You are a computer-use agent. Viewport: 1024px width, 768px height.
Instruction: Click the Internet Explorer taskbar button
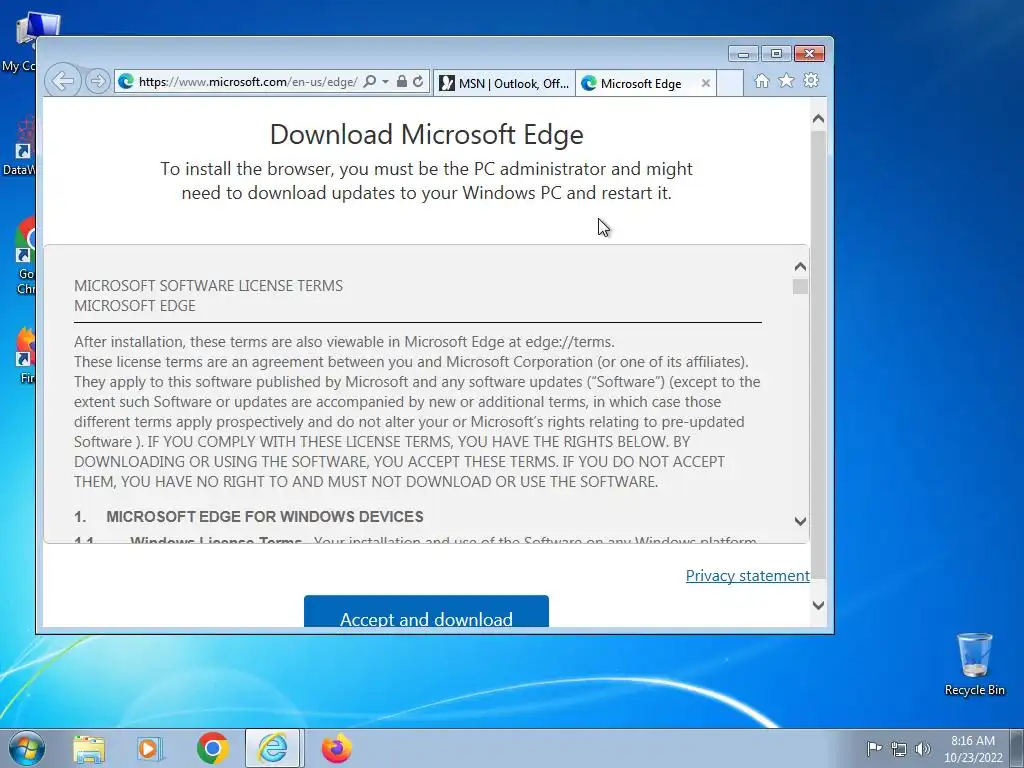(x=272, y=748)
